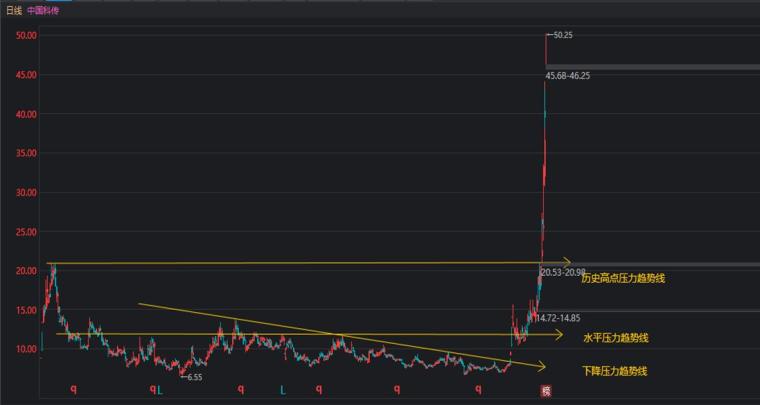
Task: Open the 日线 period selector
Action: click(14, 11)
